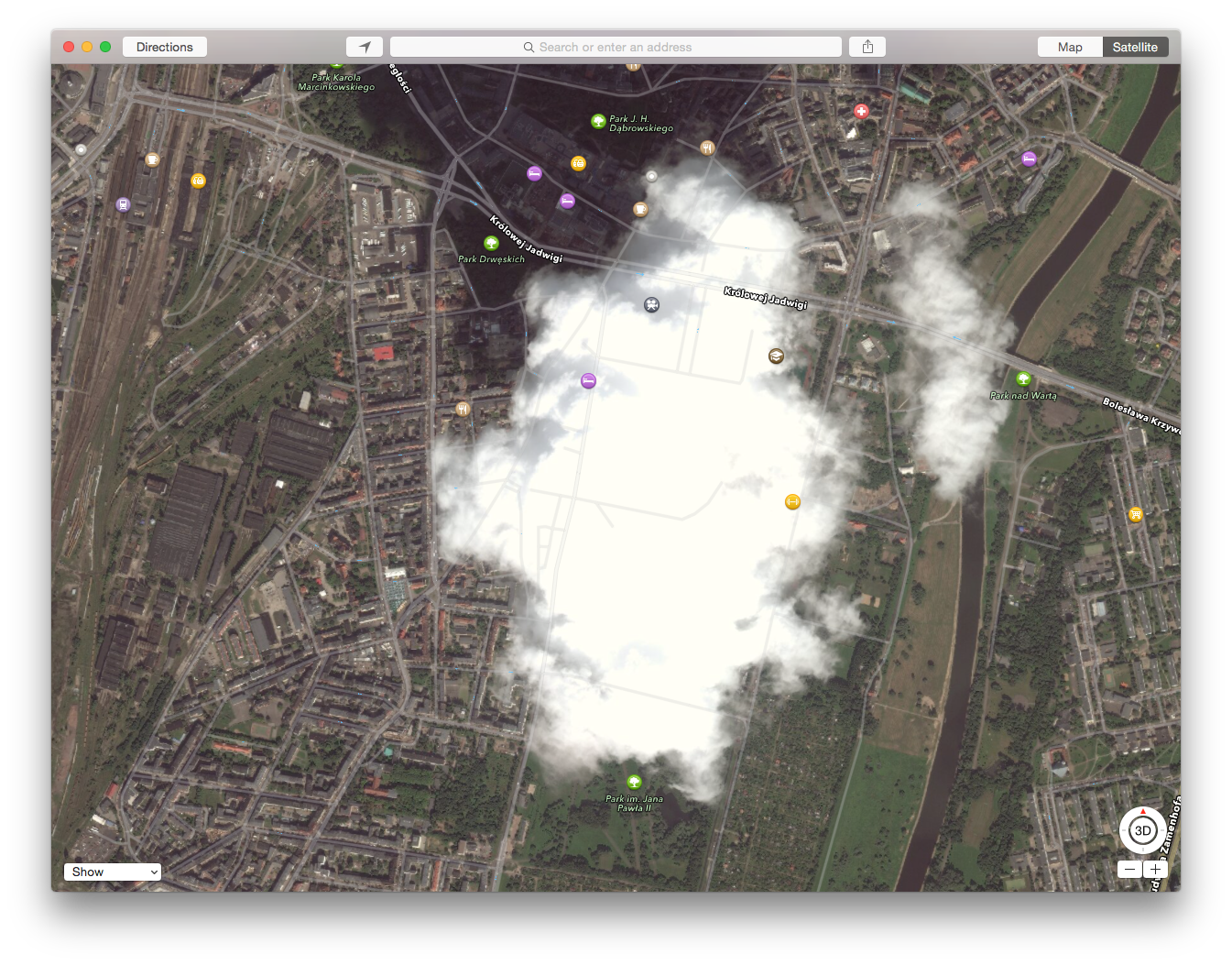The width and height of the screenshot is (1232, 965).
Task: Open the Show dropdown menu
Action: coord(112,872)
